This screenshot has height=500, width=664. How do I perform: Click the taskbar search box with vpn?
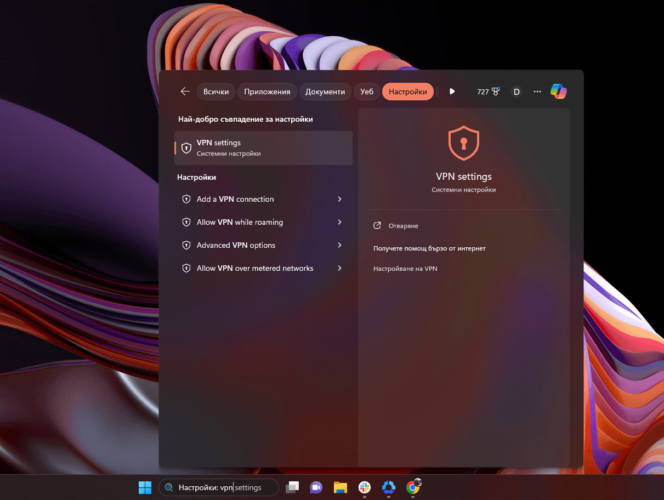(x=219, y=487)
